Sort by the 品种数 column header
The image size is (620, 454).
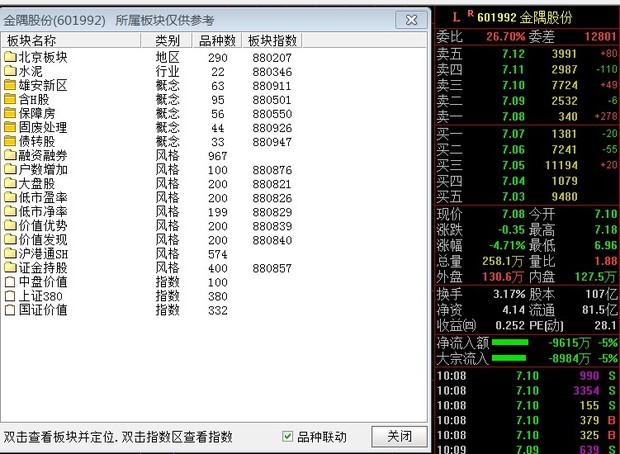[x=217, y=41]
